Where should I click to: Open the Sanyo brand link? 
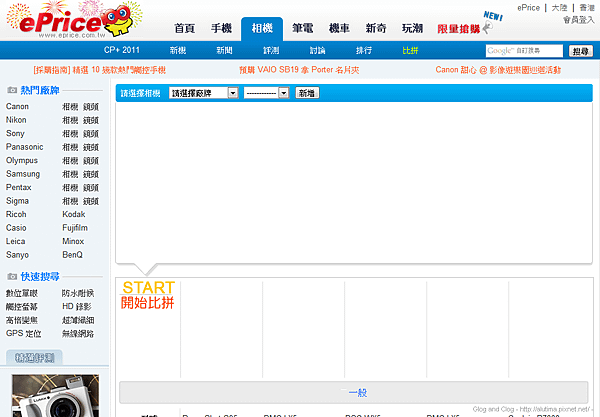tap(17, 255)
